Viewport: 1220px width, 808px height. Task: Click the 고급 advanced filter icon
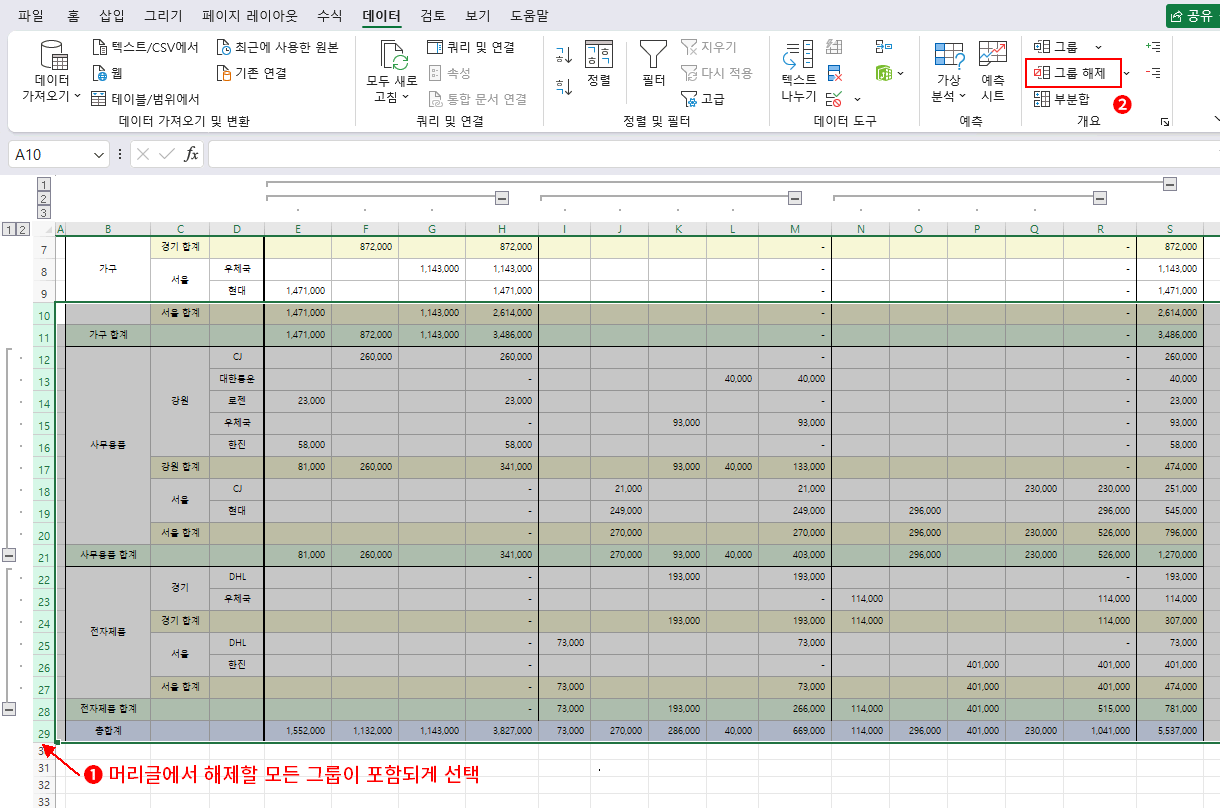tap(689, 99)
